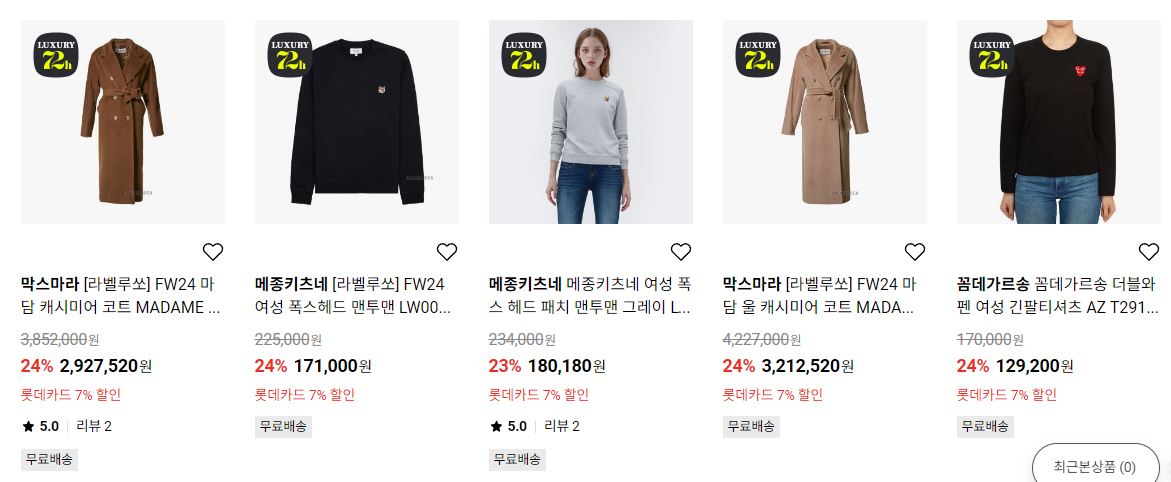Open 최근본상품 (0) recently viewed button
The height and width of the screenshot is (482, 1171).
[x=1095, y=467]
